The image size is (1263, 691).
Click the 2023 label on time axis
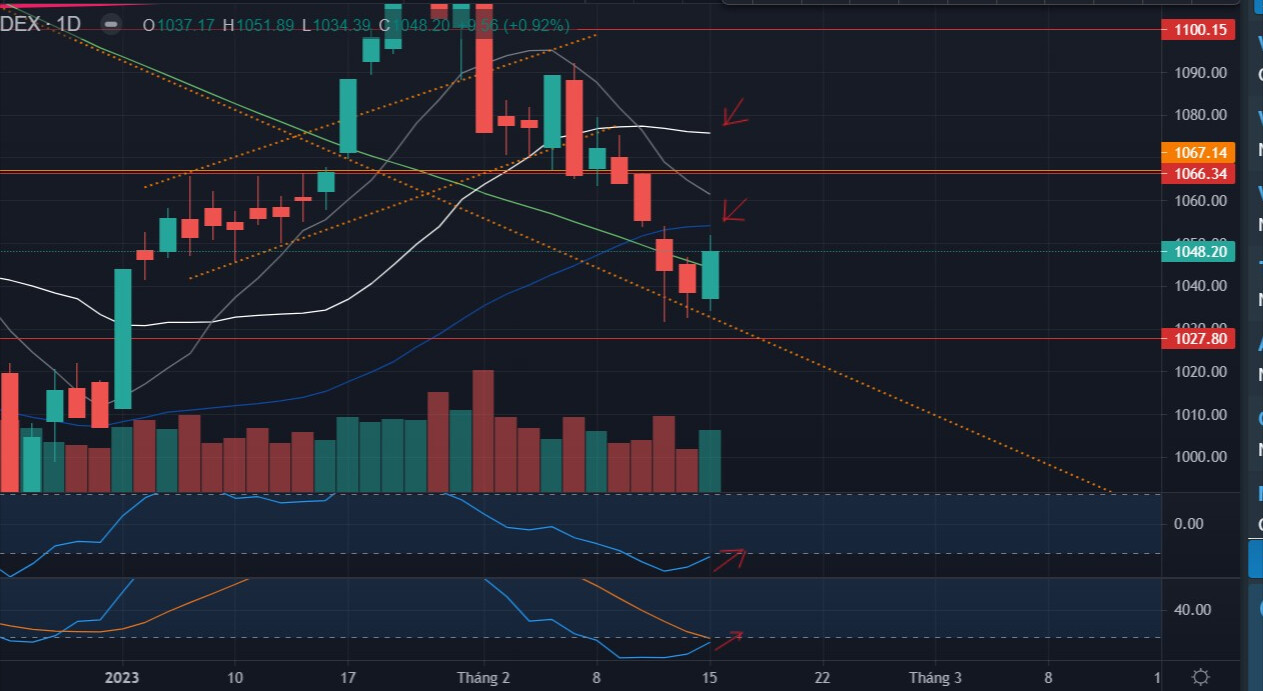tap(122, 678)
